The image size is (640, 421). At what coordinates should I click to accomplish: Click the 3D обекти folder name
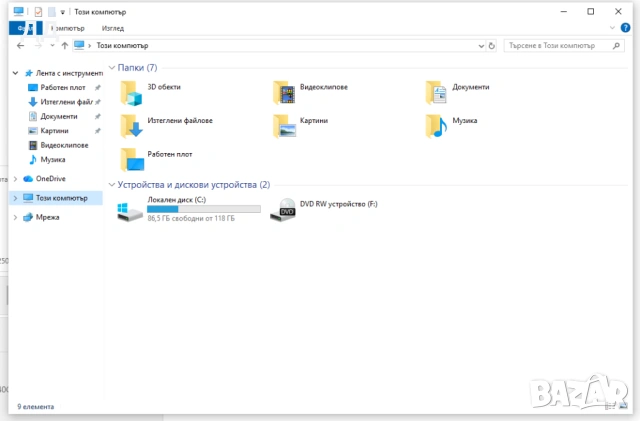click(x=164, y=87)
